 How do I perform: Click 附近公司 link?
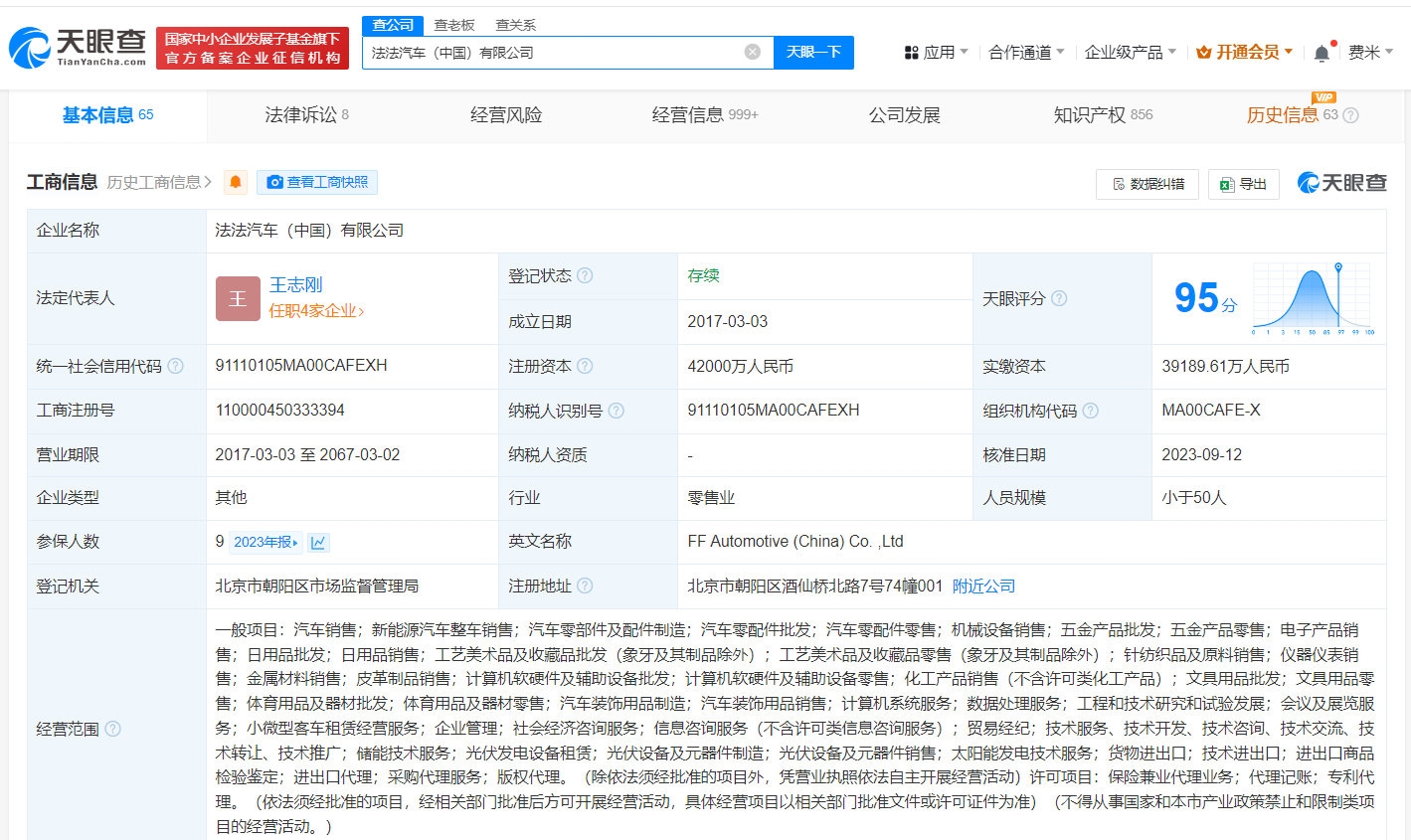(x=983, y=587)
